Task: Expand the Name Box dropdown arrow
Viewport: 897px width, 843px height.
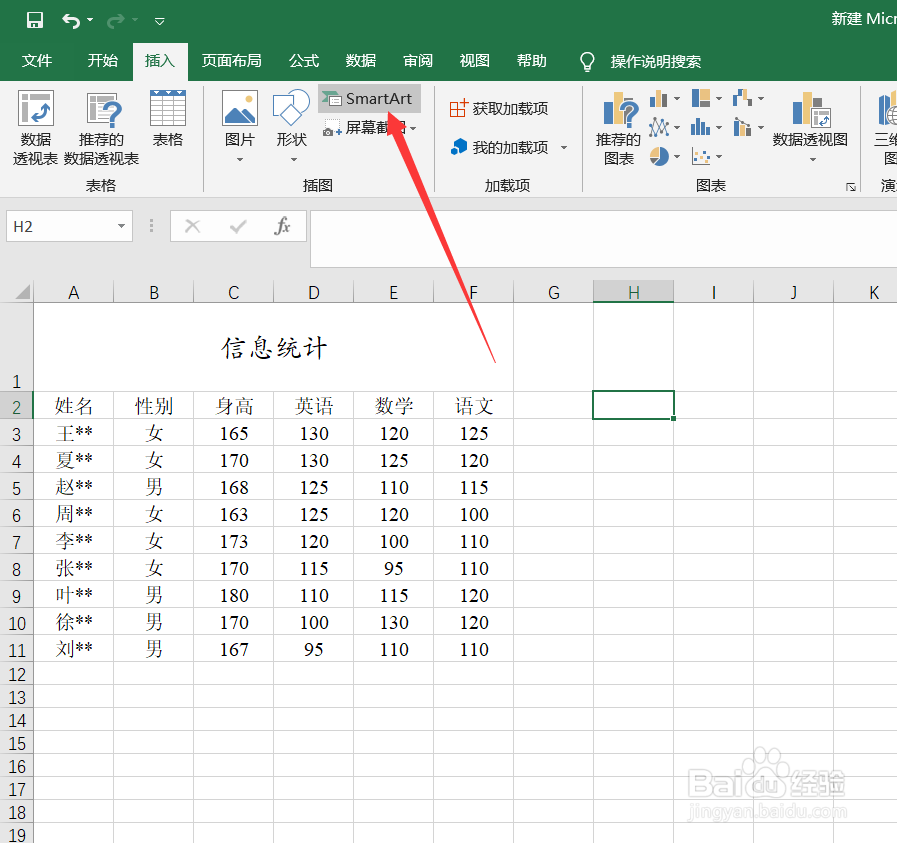Action: (121, 226)
